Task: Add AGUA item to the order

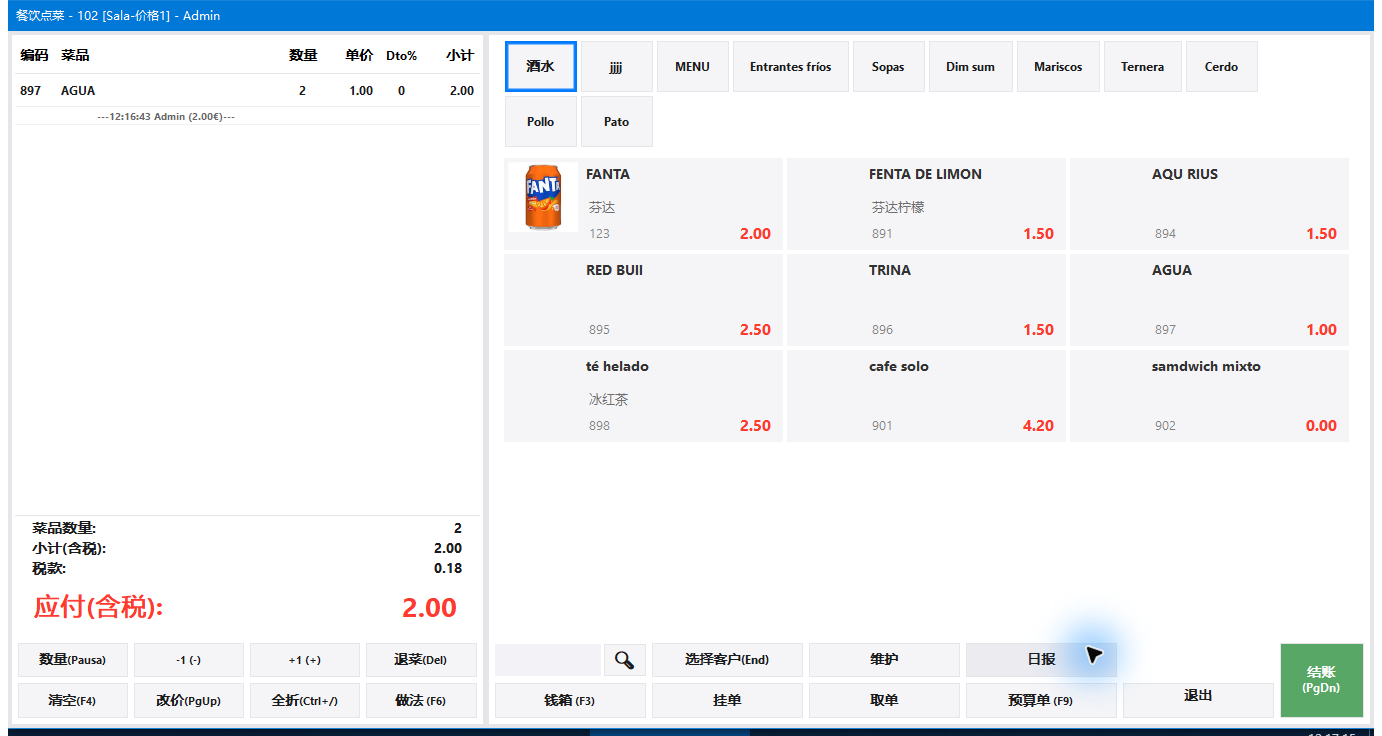Action: pyautogui.click(x=1209, y=300)
